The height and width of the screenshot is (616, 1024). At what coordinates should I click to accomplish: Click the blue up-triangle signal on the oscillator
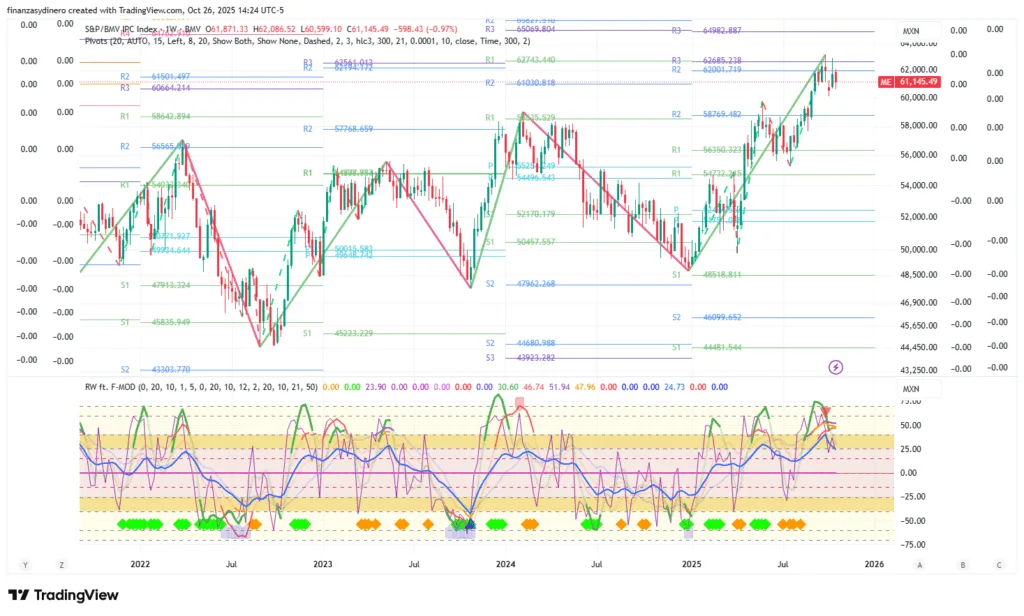[x=470, y=522]
